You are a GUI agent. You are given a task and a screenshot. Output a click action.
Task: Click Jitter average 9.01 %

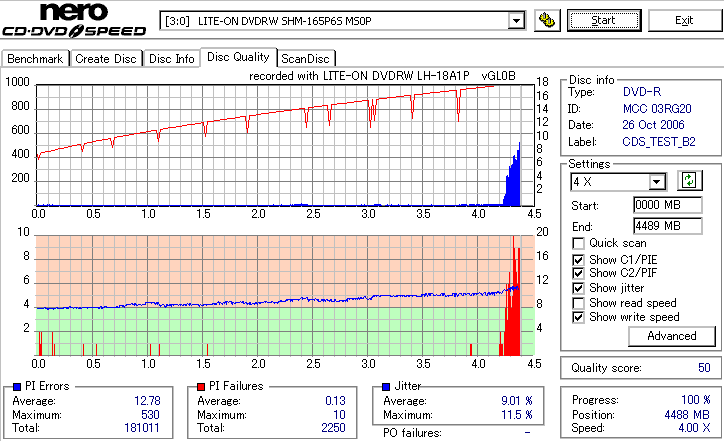(517, 401)
